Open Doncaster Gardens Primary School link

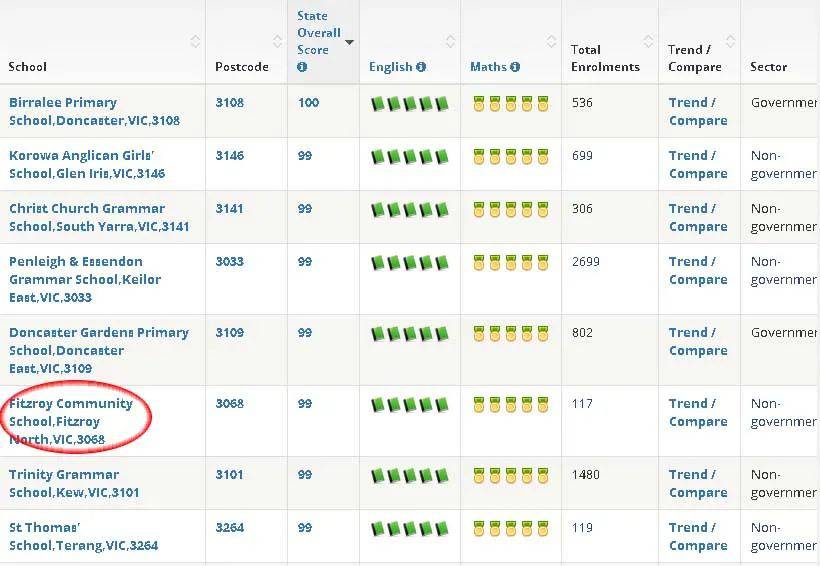pos(99,350)
